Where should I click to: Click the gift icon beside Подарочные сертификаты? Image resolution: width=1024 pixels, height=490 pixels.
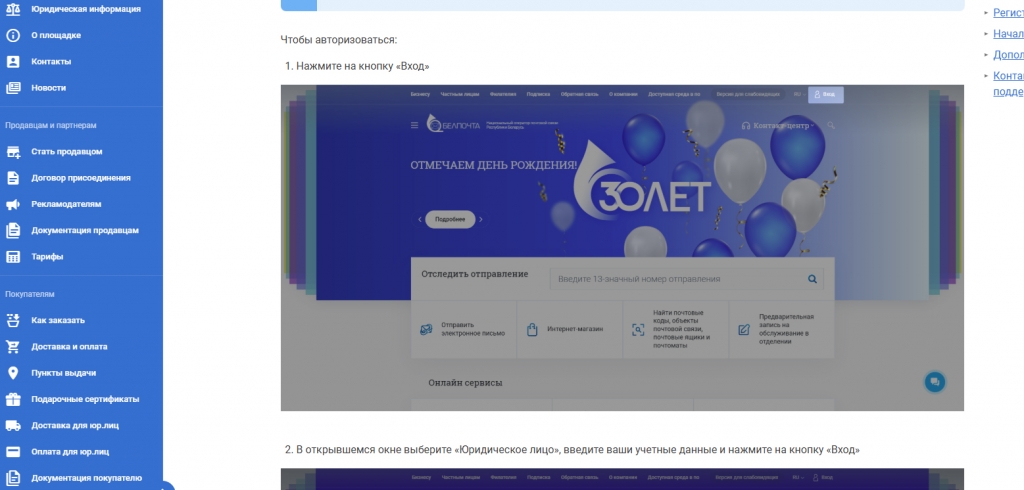pyautogui.click(x=13, y=399)
